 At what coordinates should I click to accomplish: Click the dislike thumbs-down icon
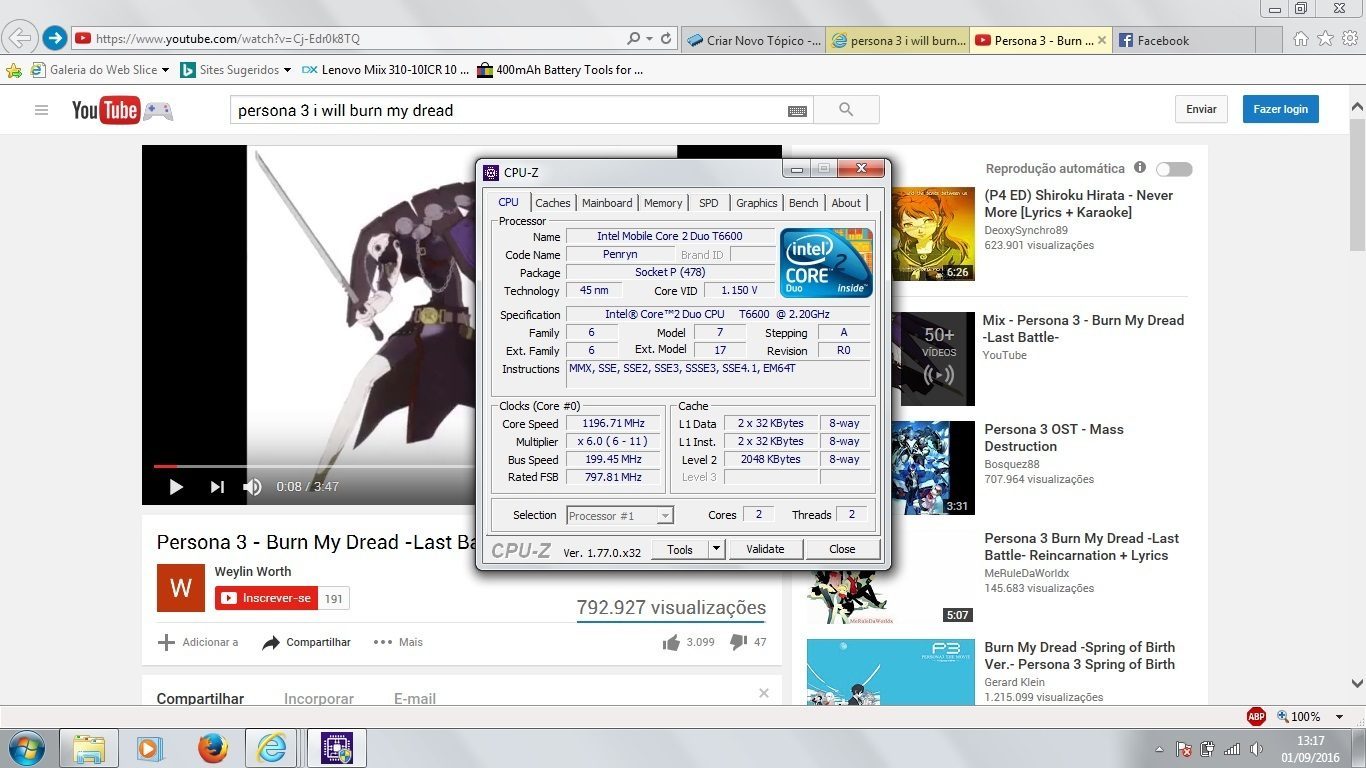pyautogui.click(x=738, y=642)
